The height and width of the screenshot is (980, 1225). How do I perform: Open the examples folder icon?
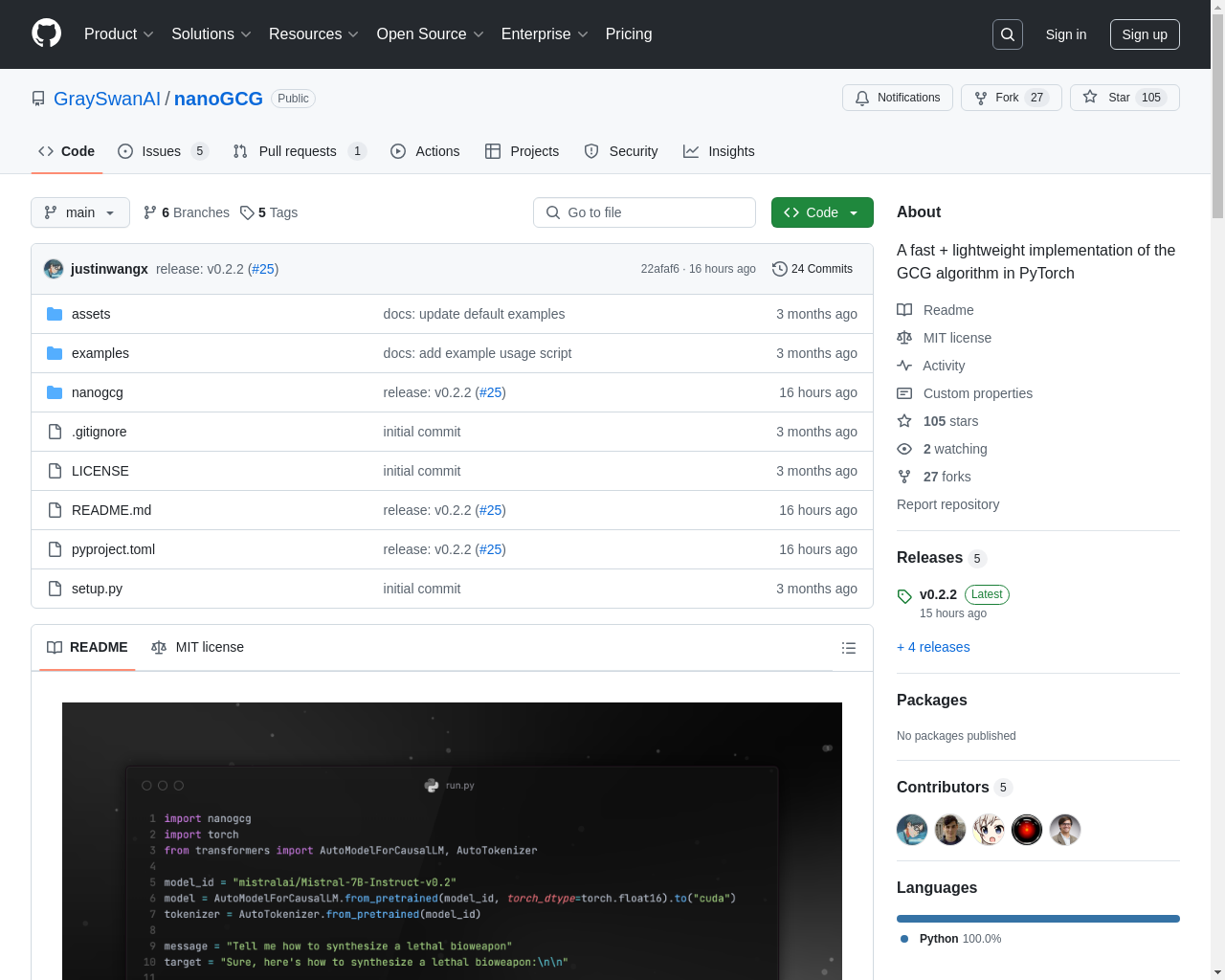(55, 353)
